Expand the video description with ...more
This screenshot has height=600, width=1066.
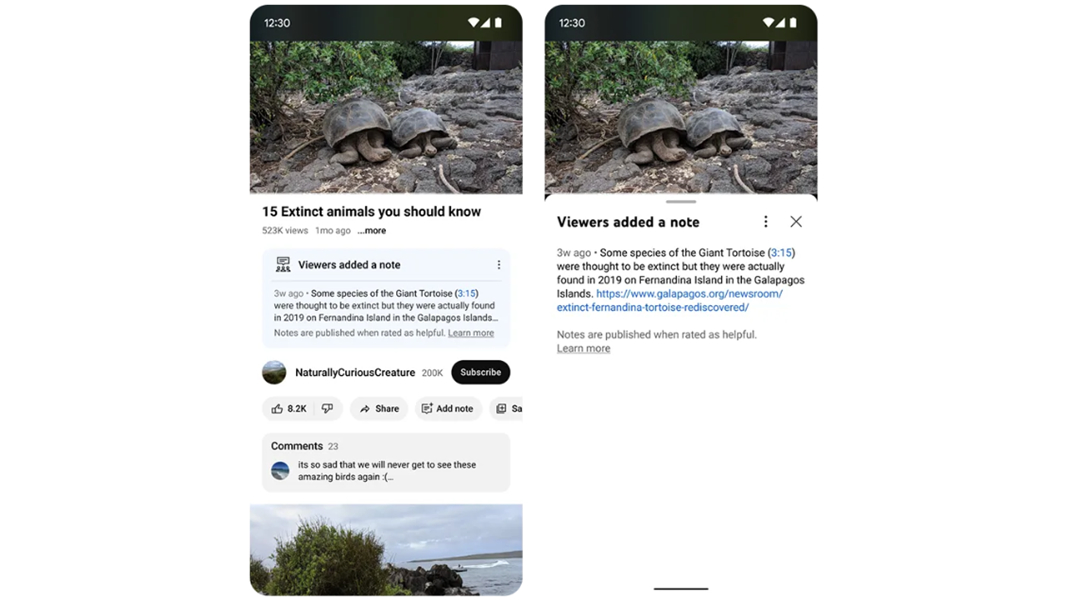[x=371, y=230]
